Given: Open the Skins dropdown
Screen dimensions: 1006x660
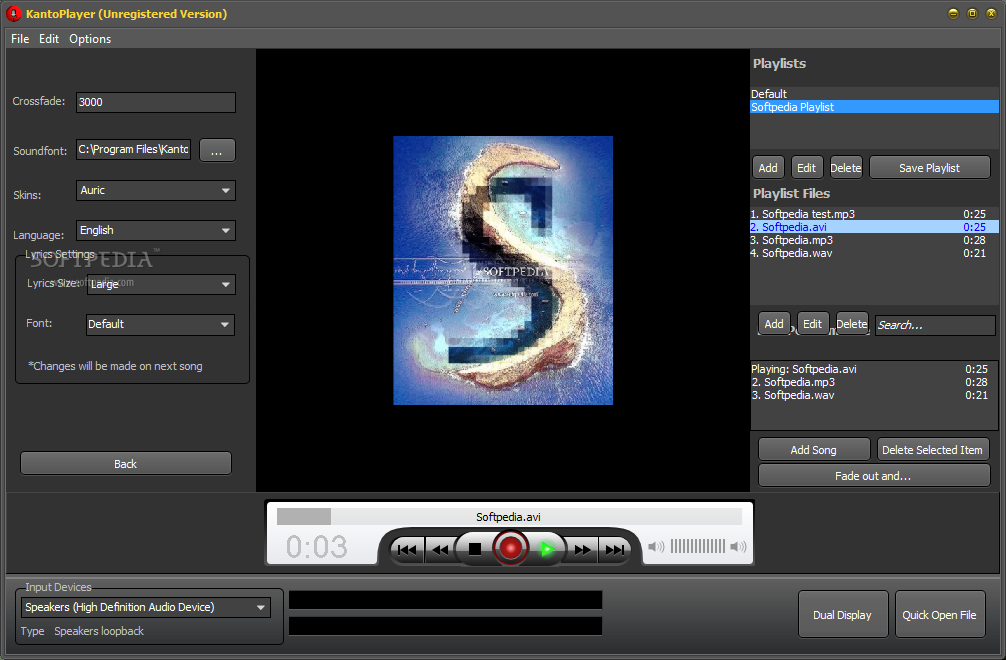Looking at the screenshot, I should coord(156,190).
